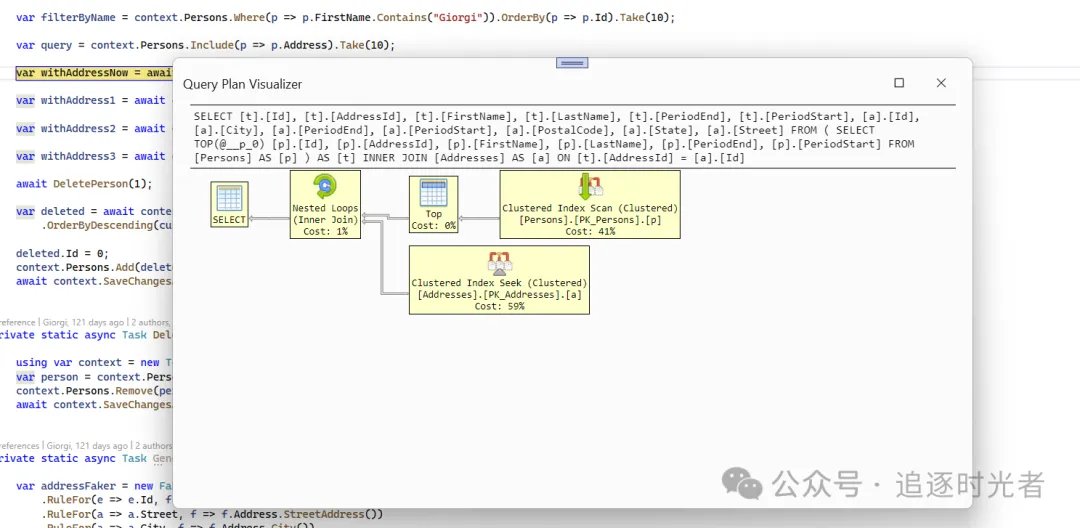Click 'Cost: 59%' label on index seek
This screenshot has width=1080, height=528.
499,306
